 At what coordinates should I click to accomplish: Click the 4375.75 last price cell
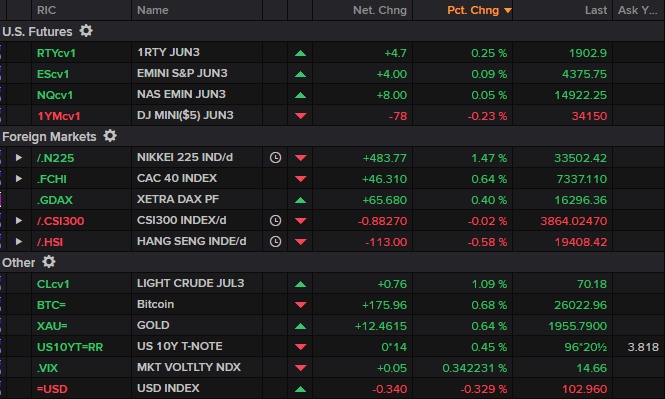pos(584,74)
